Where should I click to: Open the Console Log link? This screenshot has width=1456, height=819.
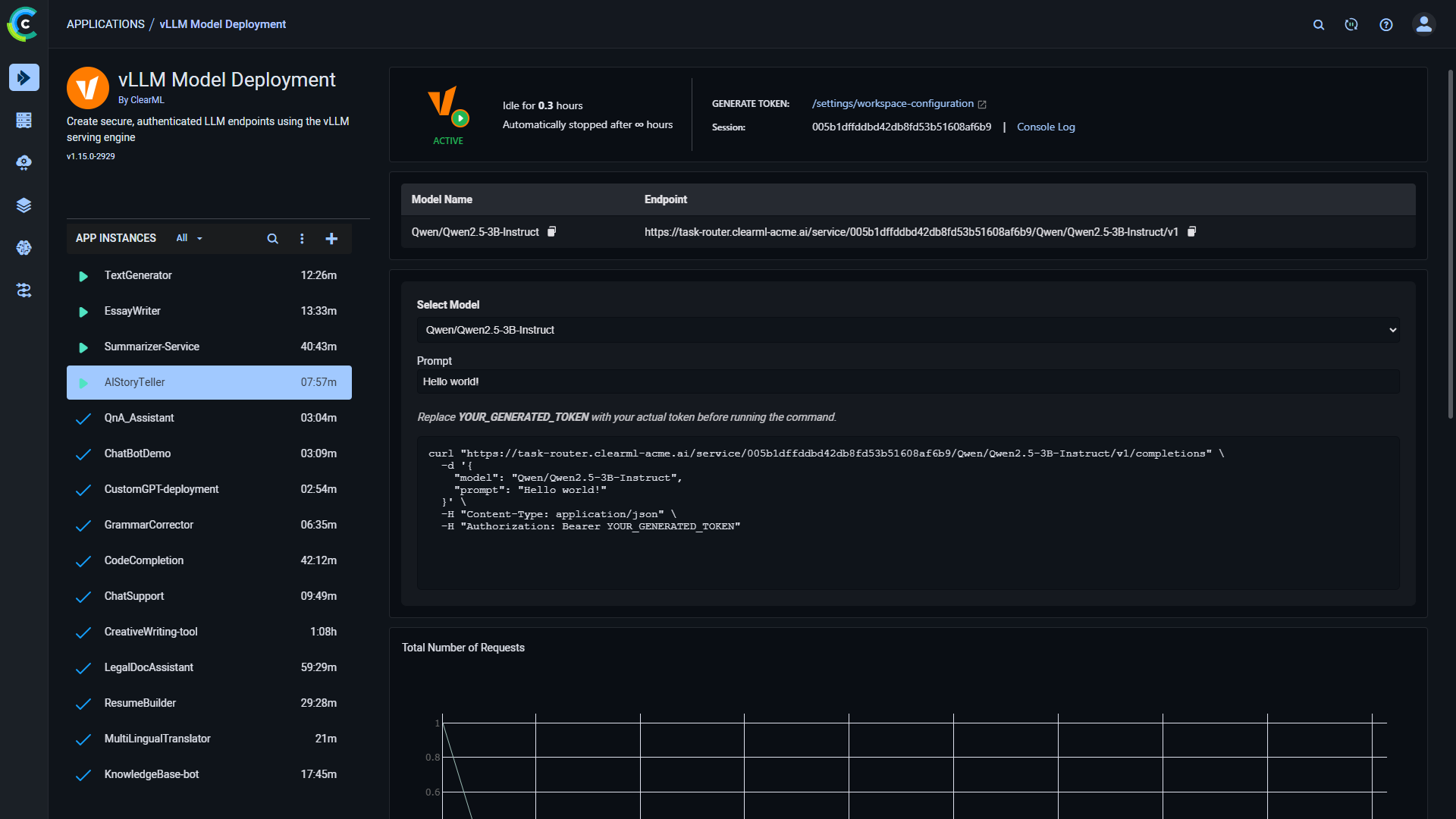pyautogui.click(x=1046, y=127)
